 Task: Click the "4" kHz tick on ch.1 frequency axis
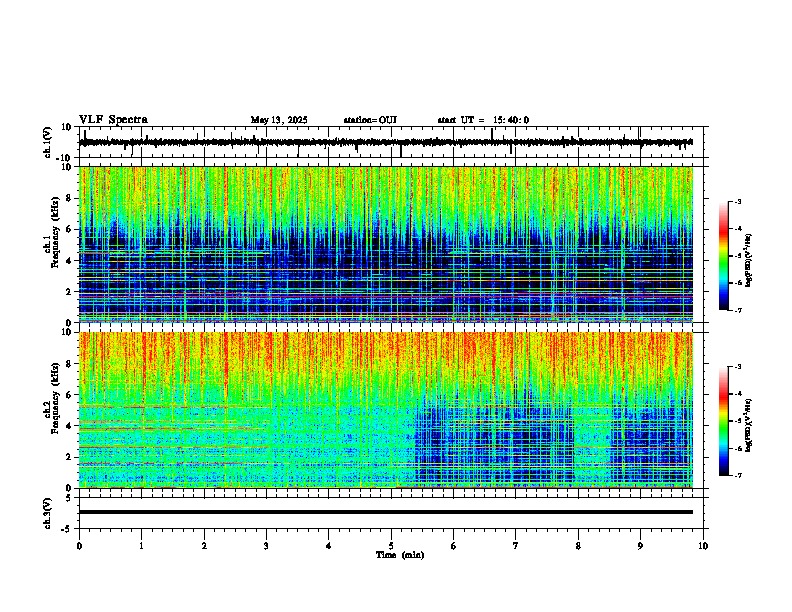pos(70,261)
